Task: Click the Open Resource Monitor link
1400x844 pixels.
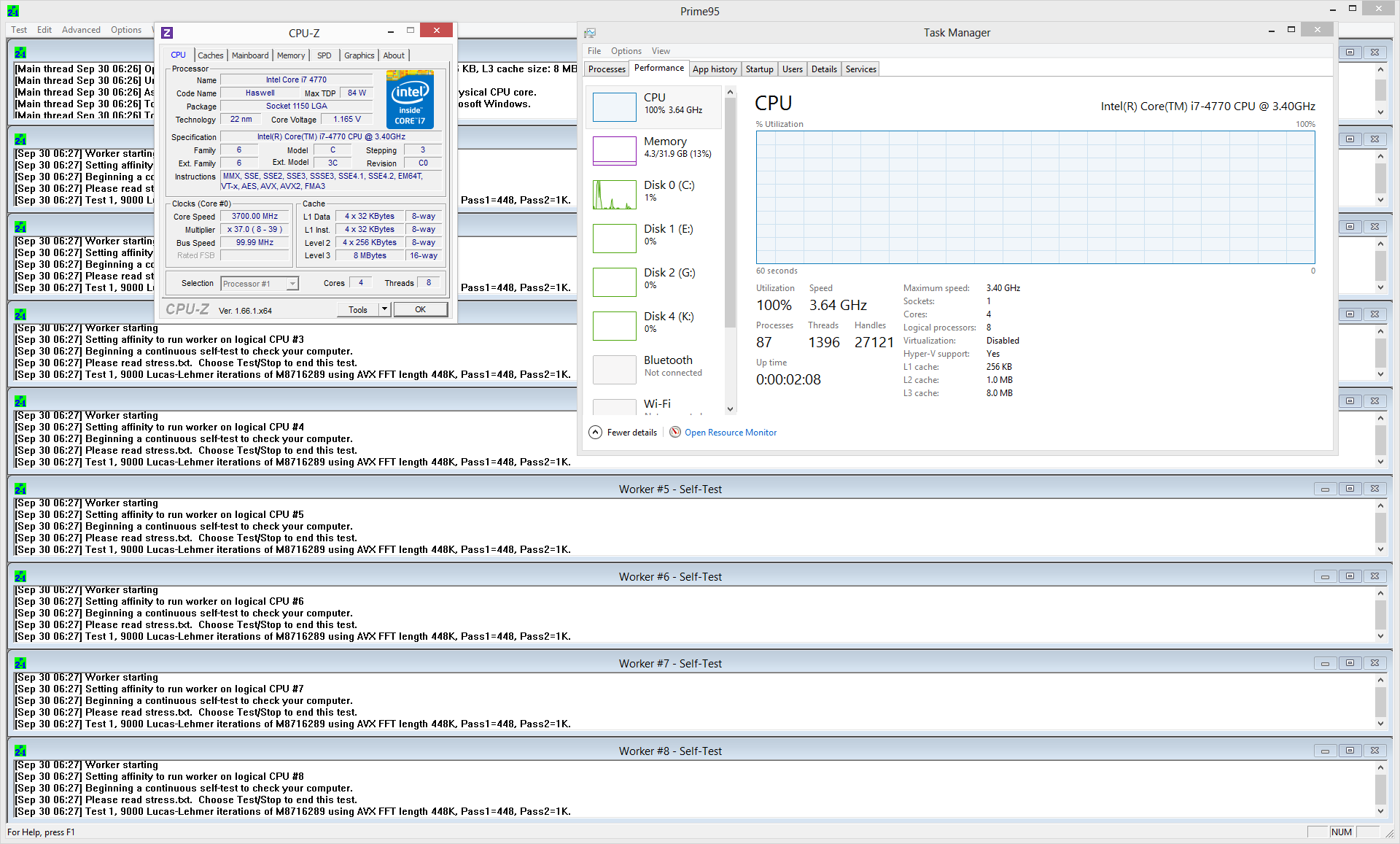Action: point(731,433)
